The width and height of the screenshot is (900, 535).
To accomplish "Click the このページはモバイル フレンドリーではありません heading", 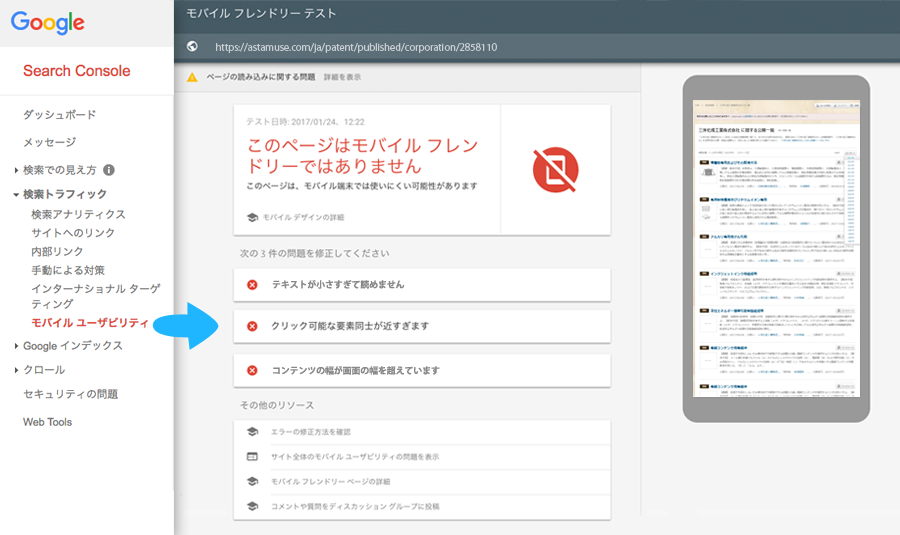I will 362,156.
